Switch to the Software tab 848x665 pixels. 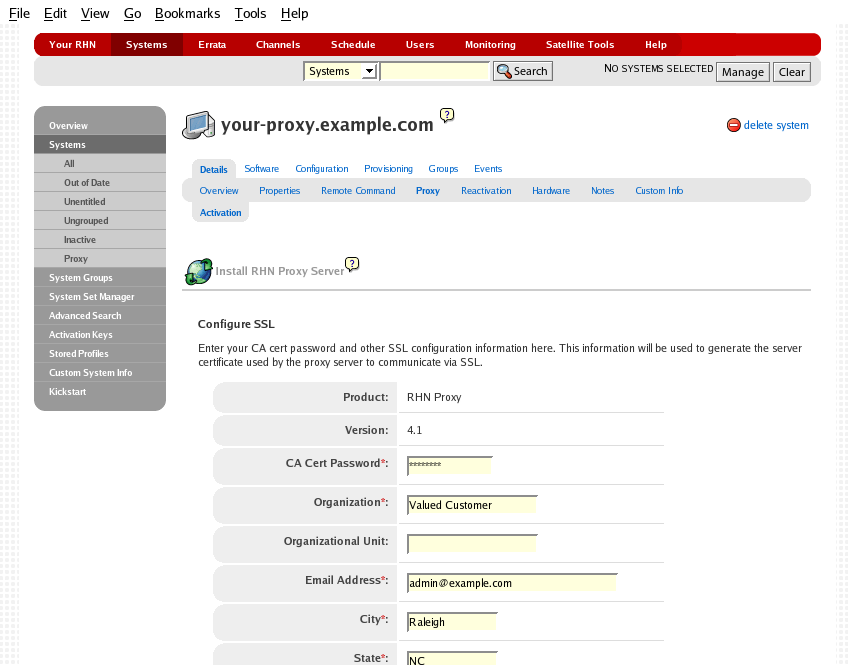point(262,169)
